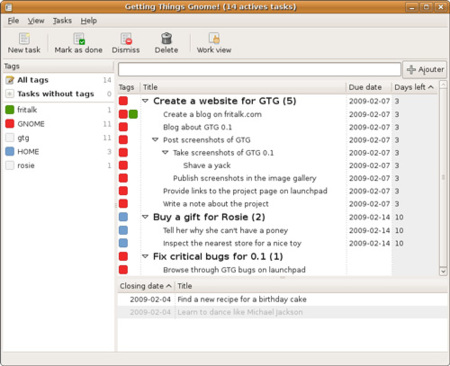Viewport: 450px width, 366px height.
Task: Click Title header in closed tasks pane
Action: tap(312, 286)
